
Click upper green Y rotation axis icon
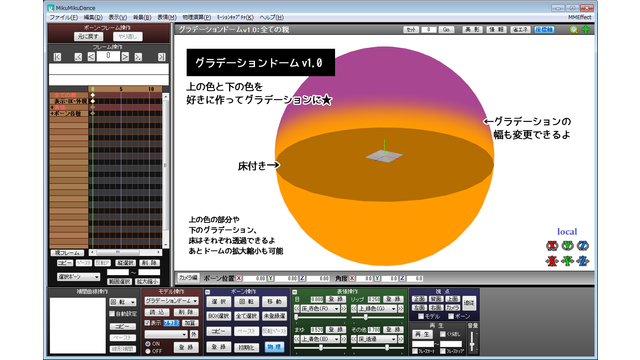pyautogui.click(x=567, y=245)
